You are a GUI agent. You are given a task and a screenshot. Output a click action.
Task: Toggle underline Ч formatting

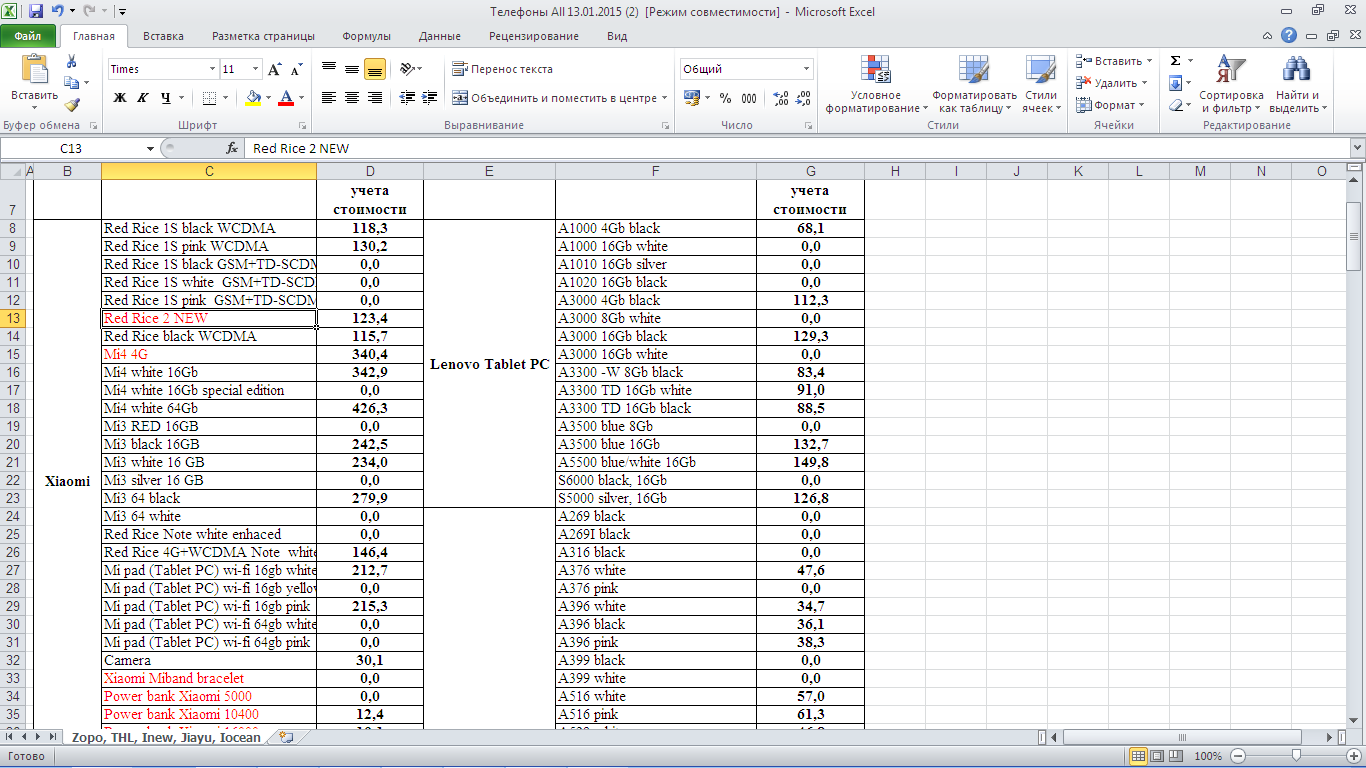(166, 97)
